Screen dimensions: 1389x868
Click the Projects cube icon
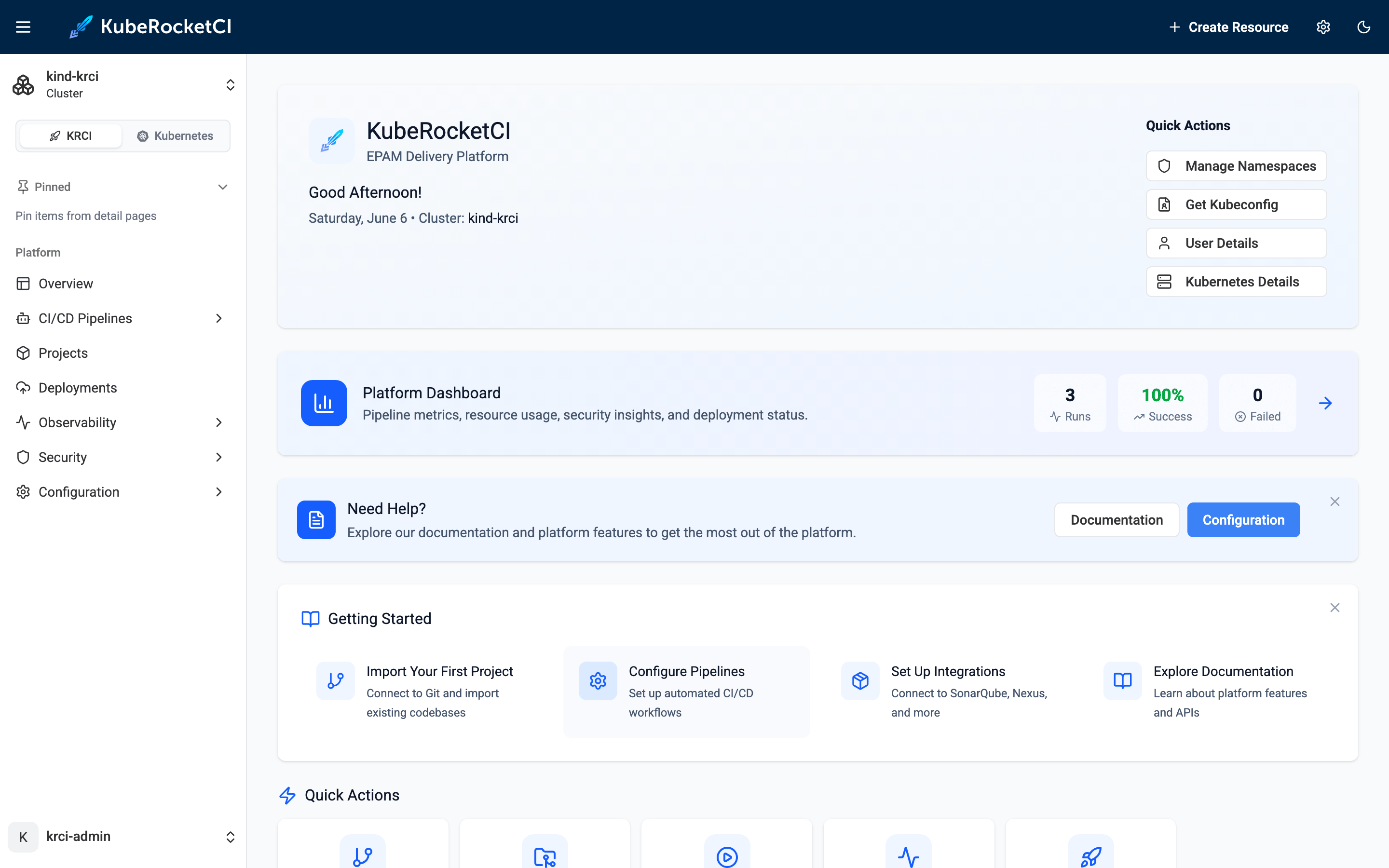pos(23,353)
